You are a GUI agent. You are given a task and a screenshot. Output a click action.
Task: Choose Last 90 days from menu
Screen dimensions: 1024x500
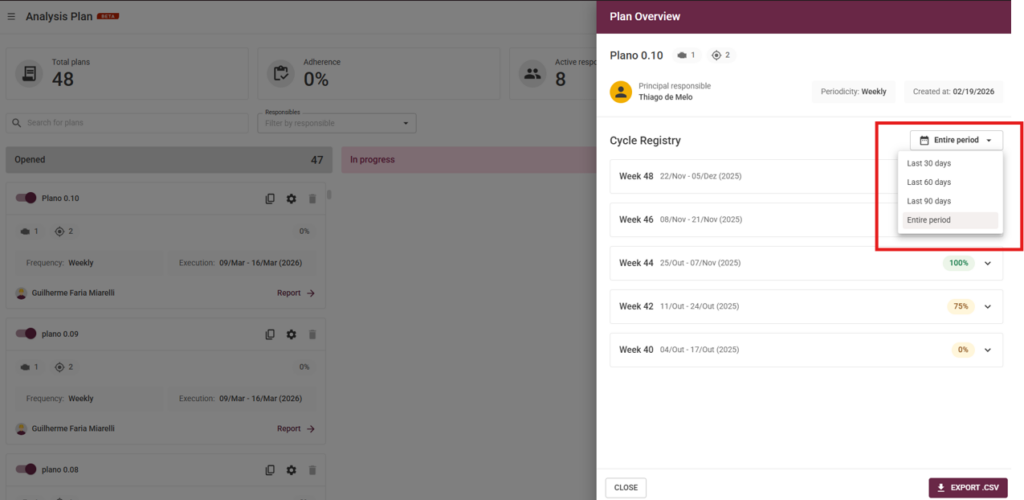coord(929,201)
